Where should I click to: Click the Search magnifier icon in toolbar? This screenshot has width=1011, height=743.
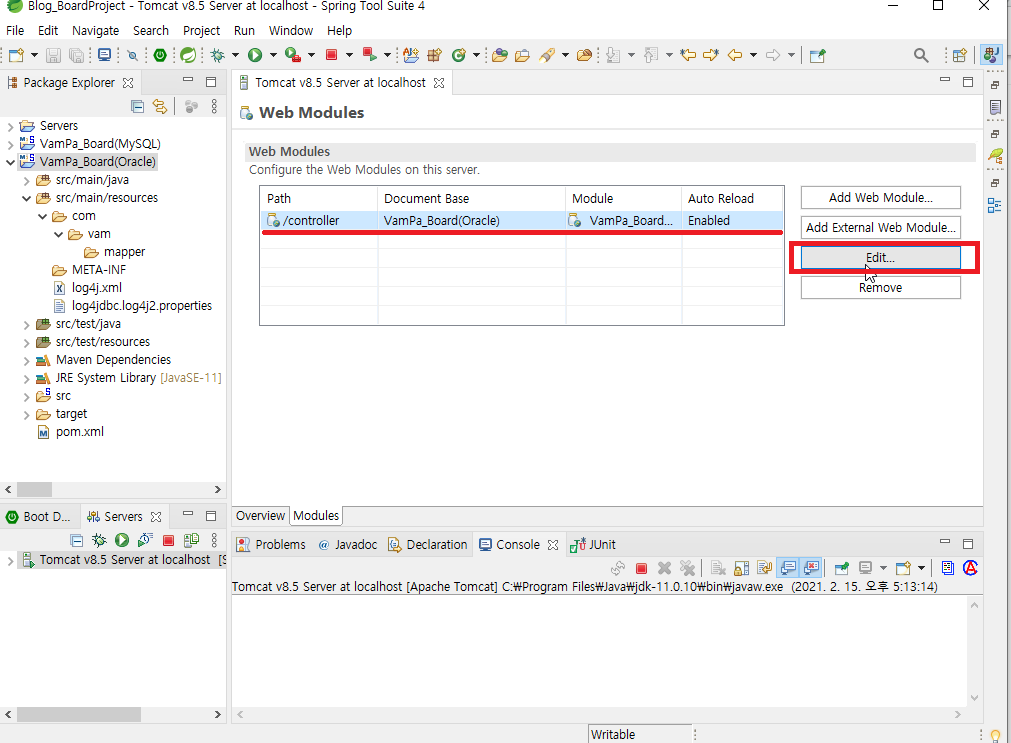tap(921, 55)
